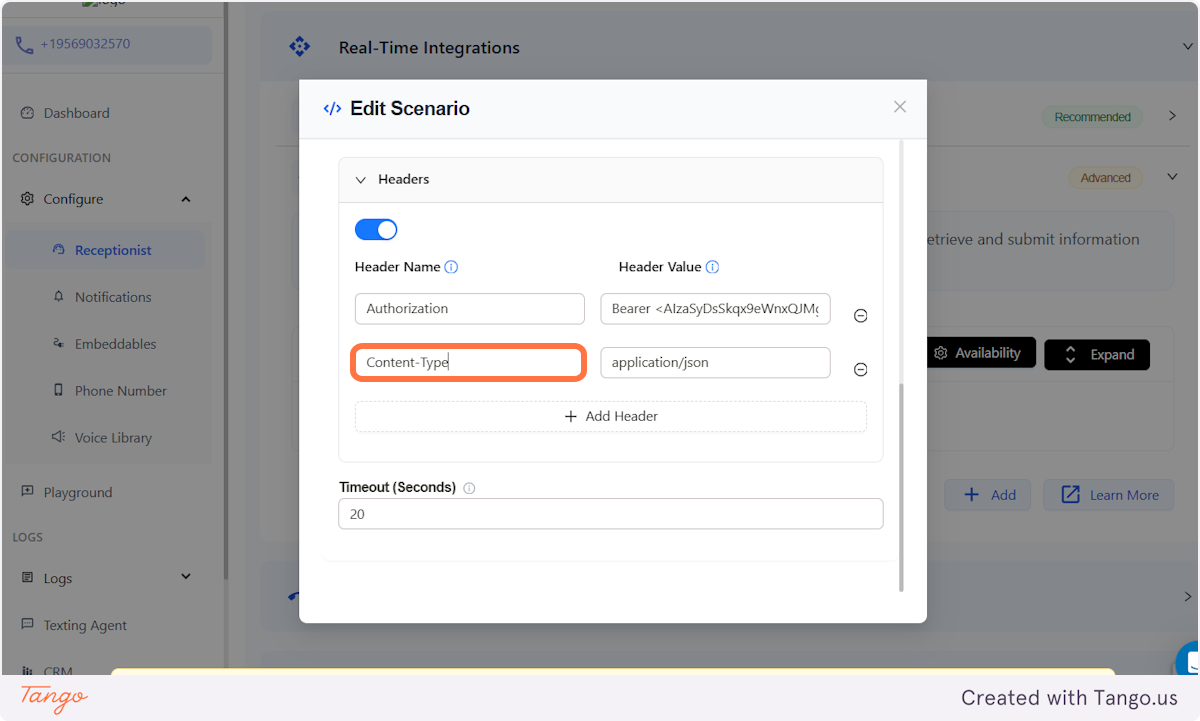Collapse the Configure section
Screen dimensions: 1200x721
point(185,199)
